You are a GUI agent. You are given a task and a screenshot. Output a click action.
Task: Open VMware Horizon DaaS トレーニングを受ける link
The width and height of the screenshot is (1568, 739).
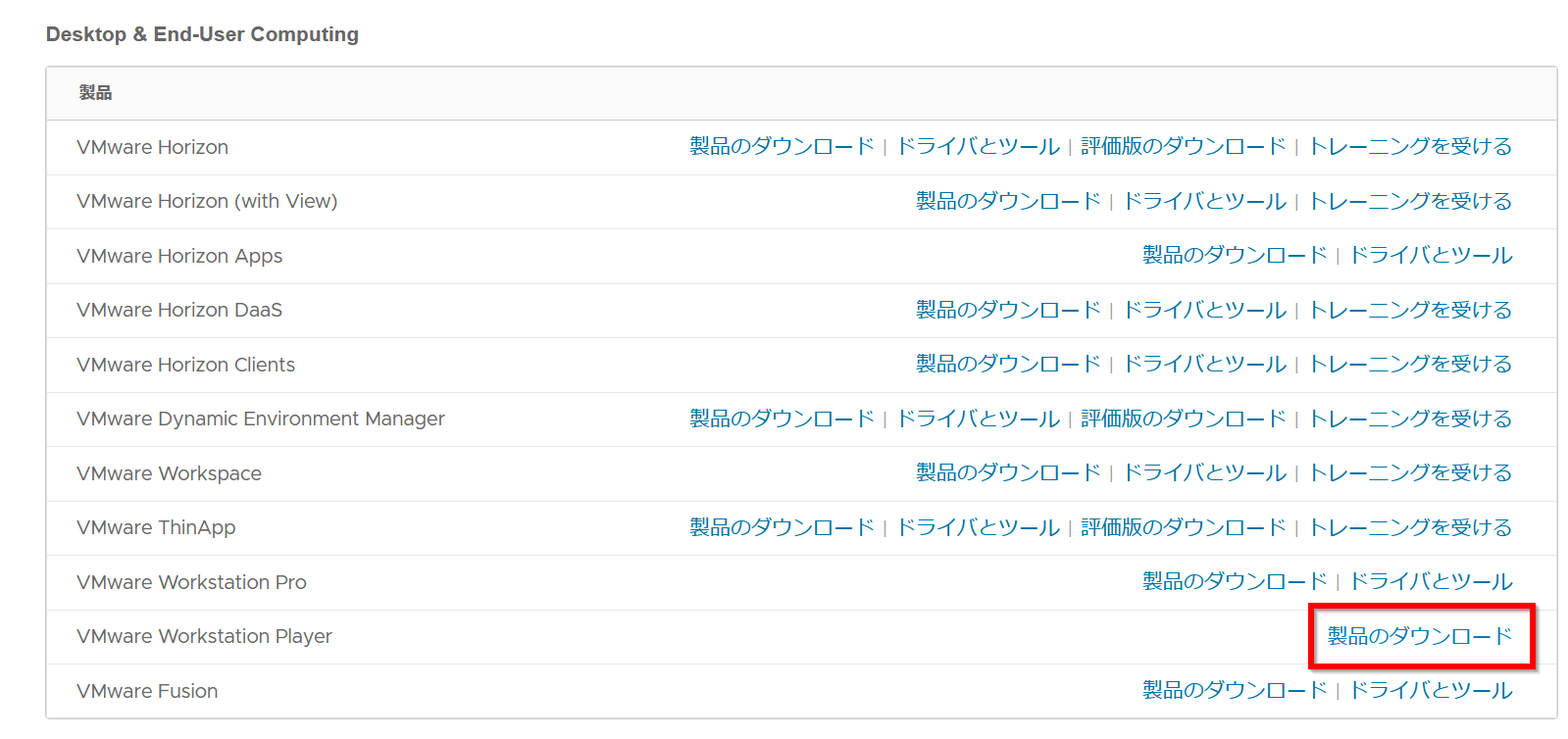[x=1410, y=310]
